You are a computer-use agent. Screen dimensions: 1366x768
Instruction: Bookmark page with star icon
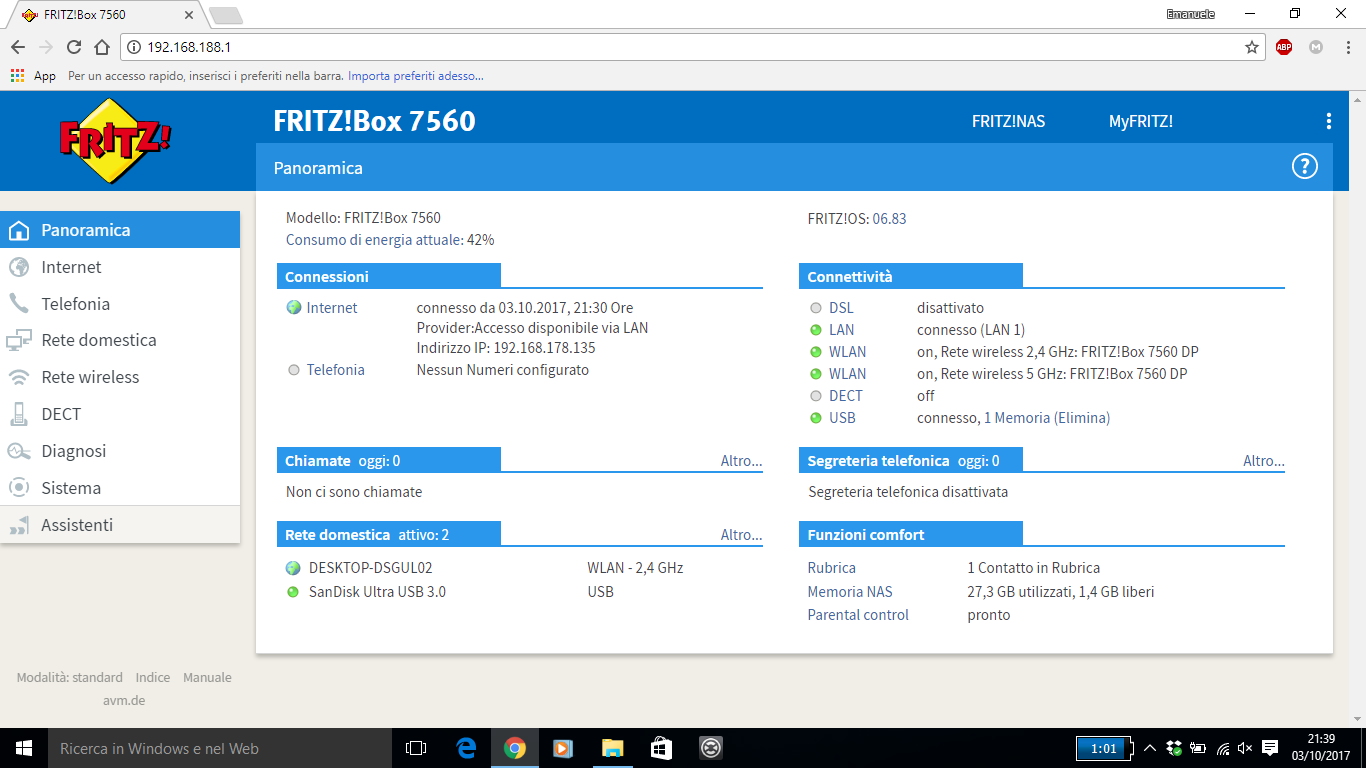pyautogui.click(x=1251, y=47)
